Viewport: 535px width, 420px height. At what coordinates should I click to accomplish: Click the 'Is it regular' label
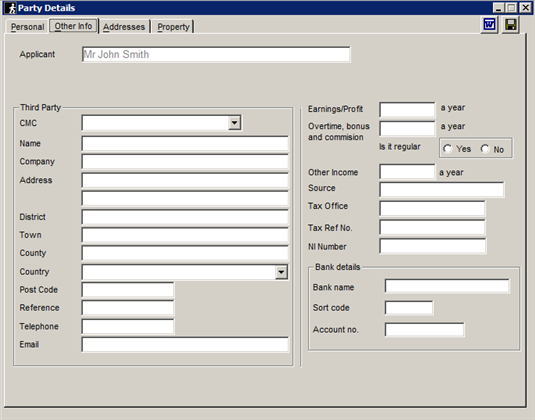pos(400,147)
